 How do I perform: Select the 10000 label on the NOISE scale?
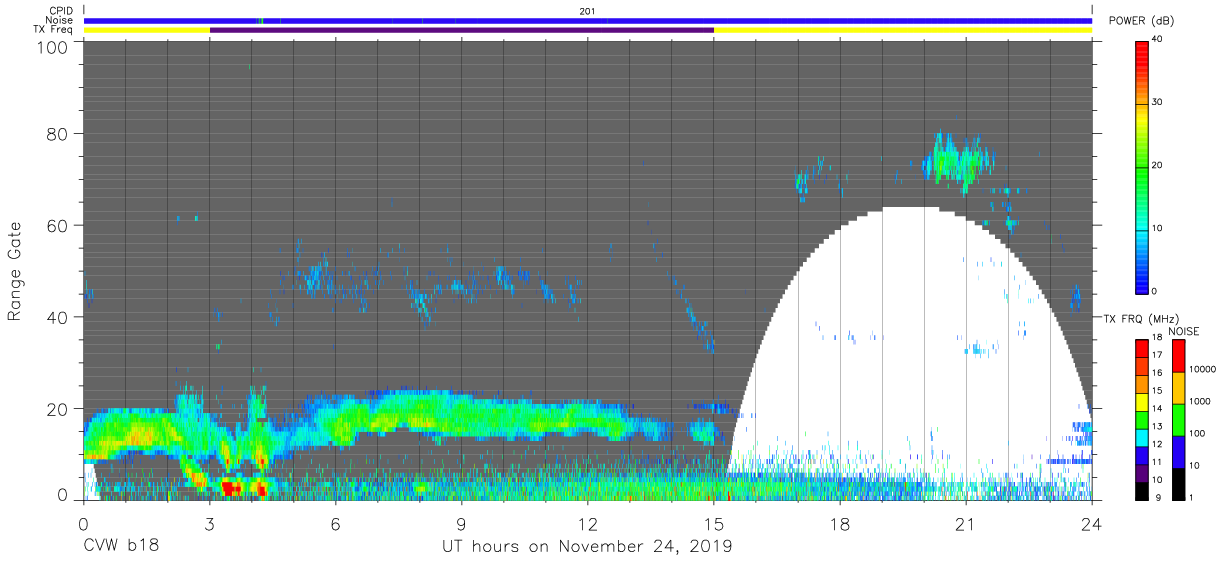(1201, 370)
